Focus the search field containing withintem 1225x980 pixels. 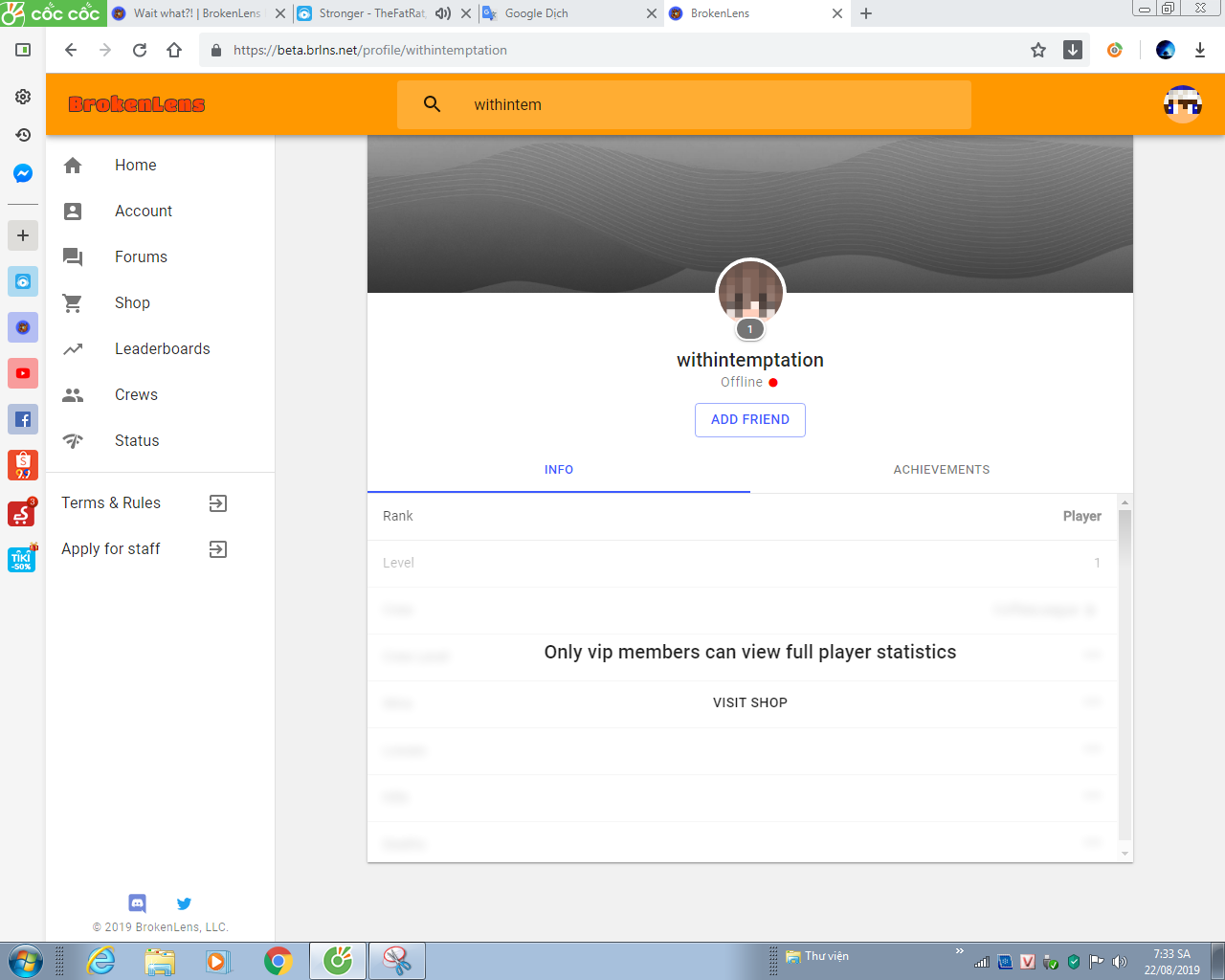pyautogui.click(x=684, y=104)
